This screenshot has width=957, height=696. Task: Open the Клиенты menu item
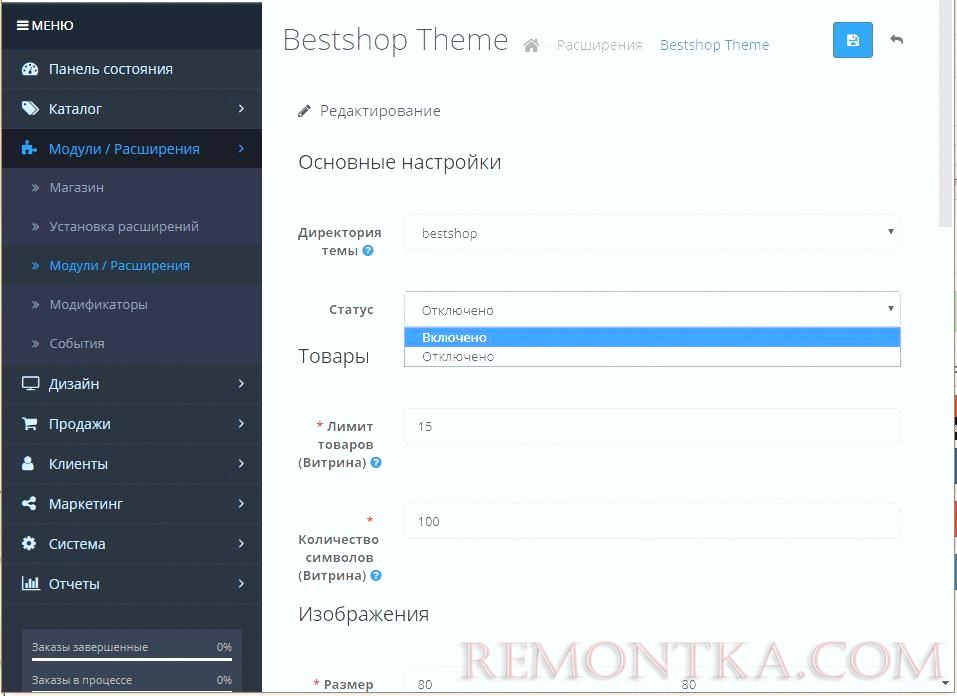point(132,463)
